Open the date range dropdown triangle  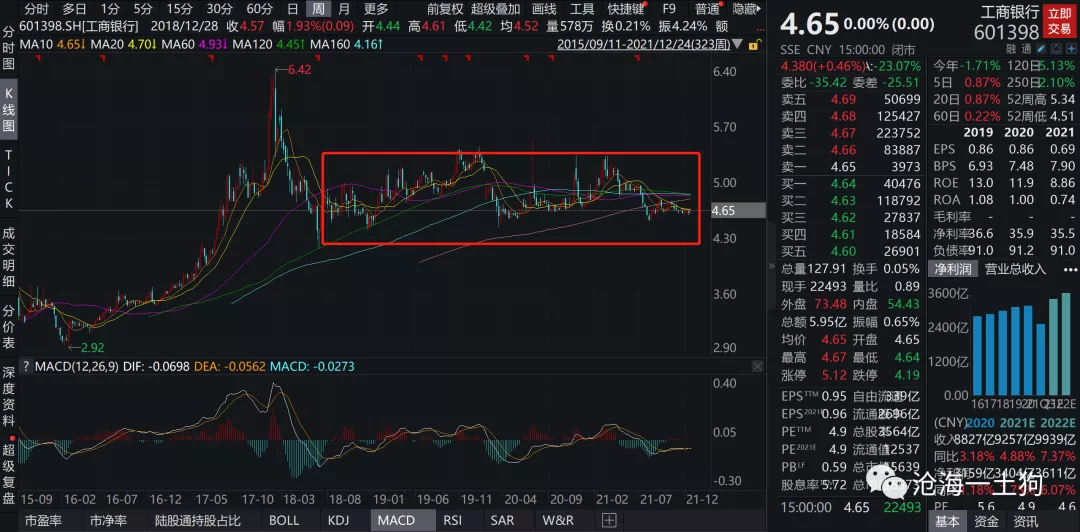click(x=738, y=44)
